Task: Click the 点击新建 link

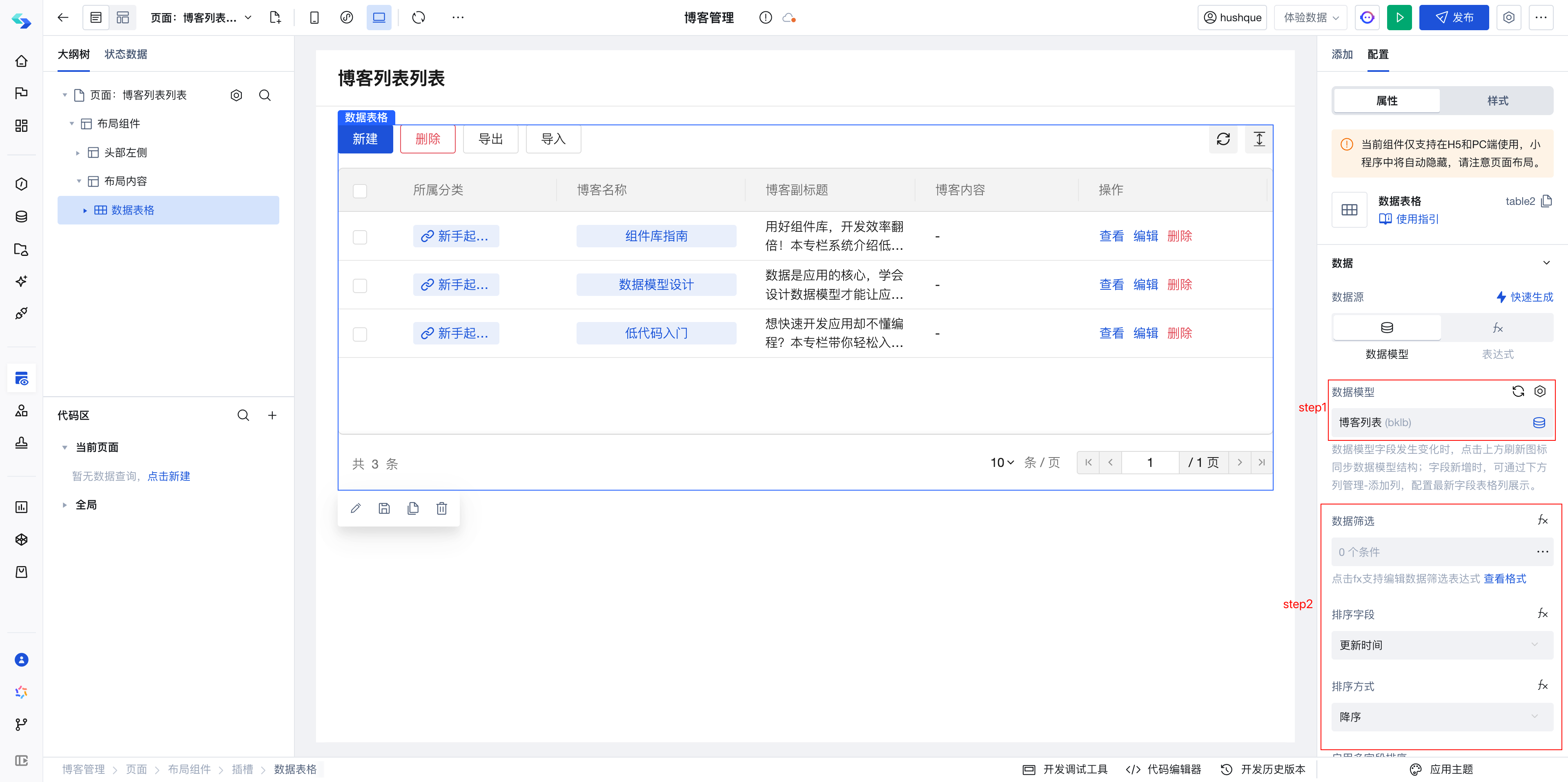Action: (x=169, y=476)
